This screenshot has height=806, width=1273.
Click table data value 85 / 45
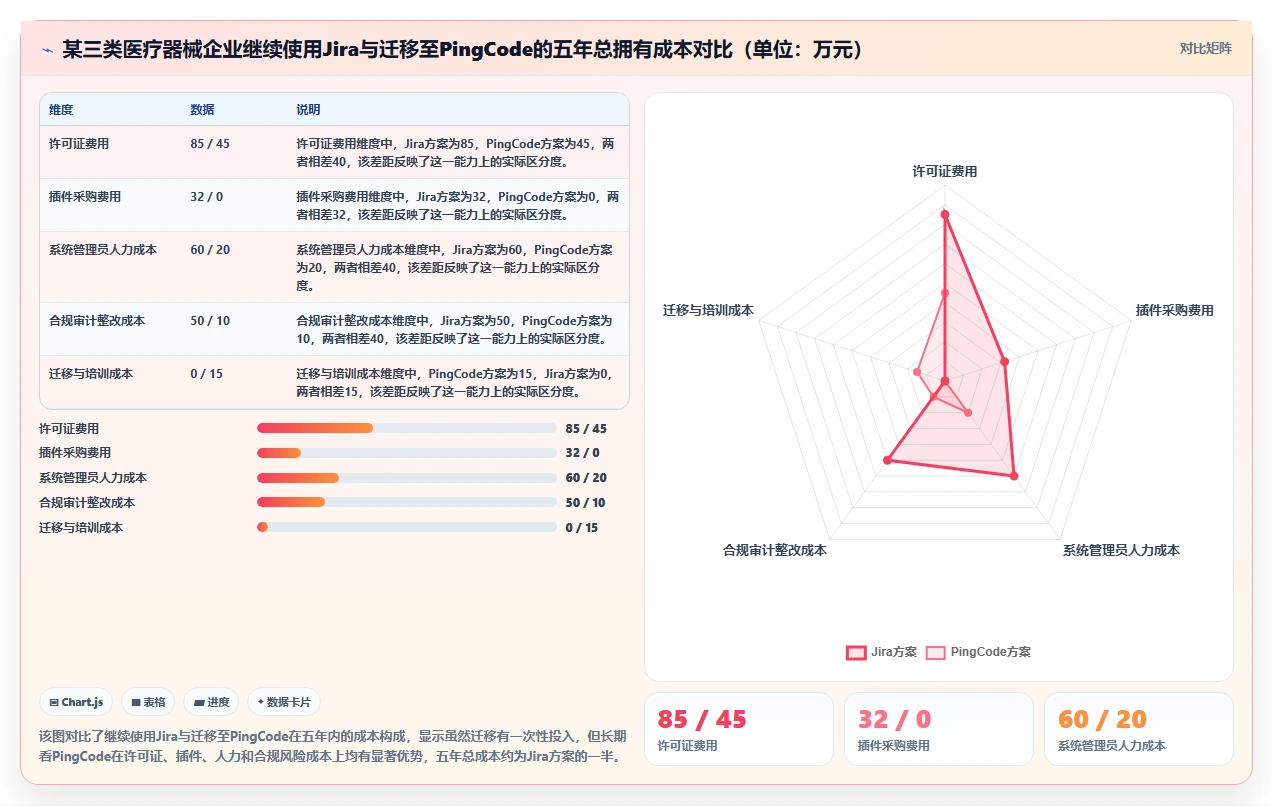coord(210,144)
